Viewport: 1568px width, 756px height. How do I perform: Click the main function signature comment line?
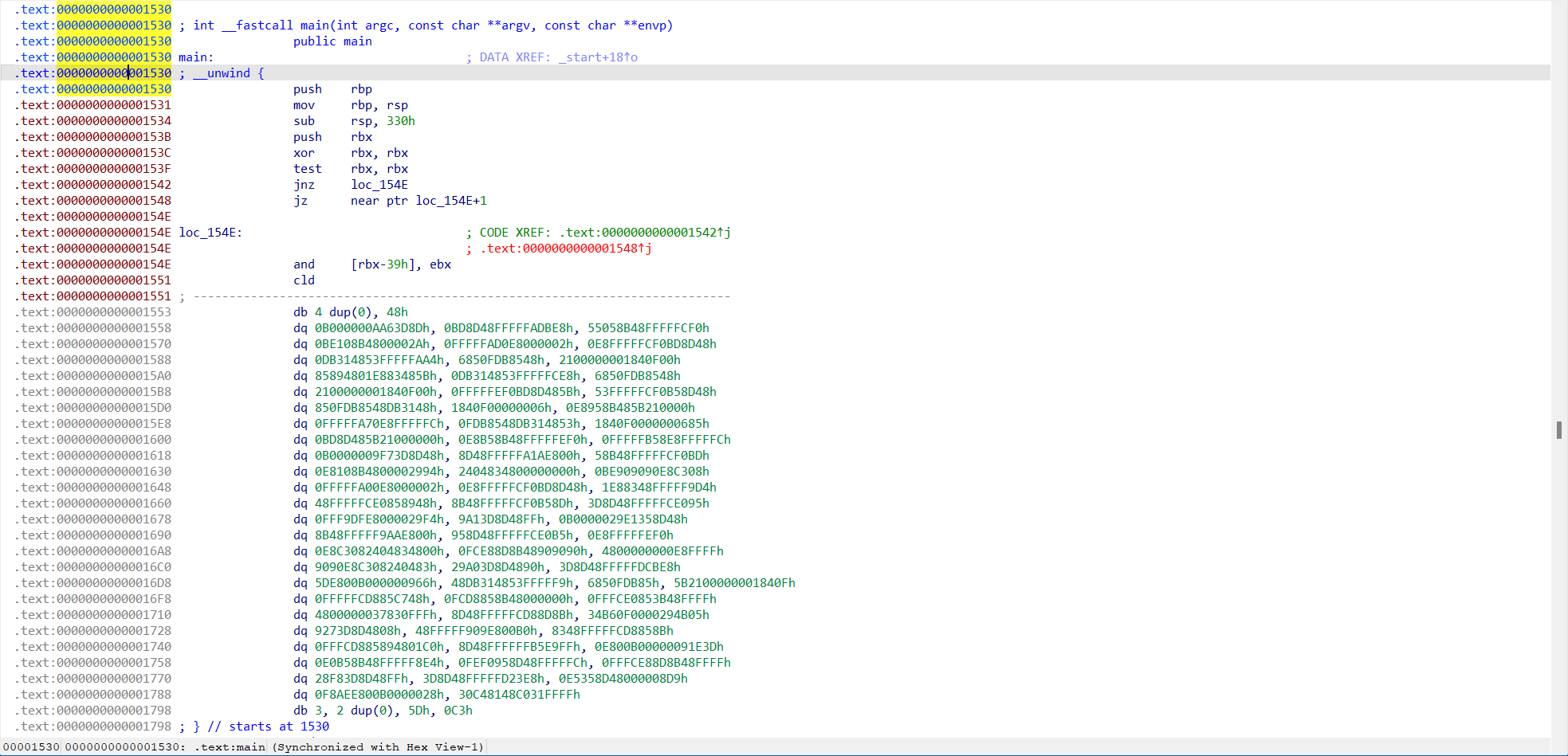coord(426,25)
